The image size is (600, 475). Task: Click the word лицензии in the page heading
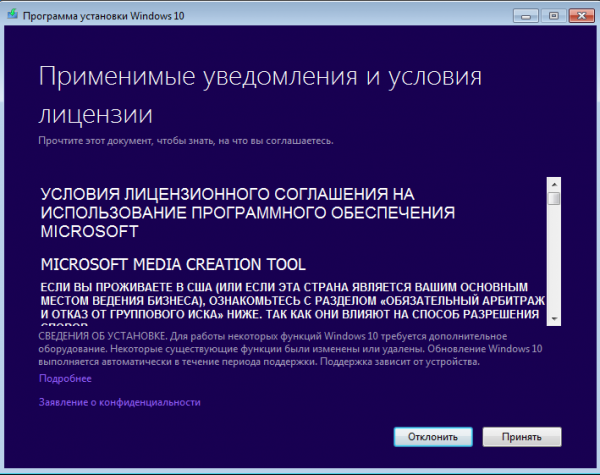[x=96, y=114]
